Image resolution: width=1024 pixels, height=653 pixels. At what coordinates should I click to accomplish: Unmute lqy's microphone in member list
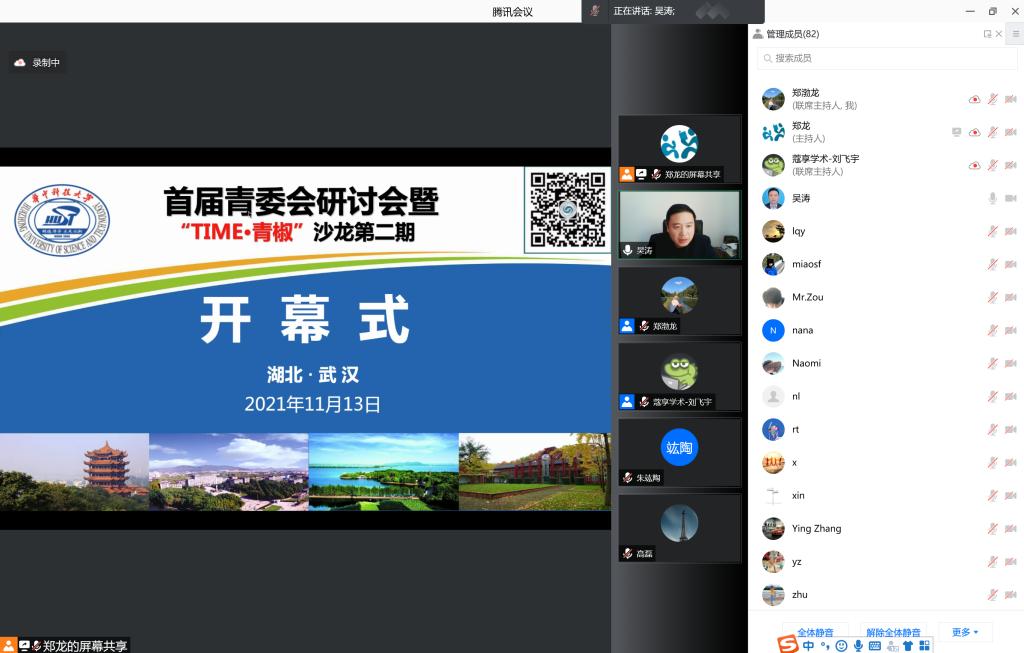(x=992, y=231)
